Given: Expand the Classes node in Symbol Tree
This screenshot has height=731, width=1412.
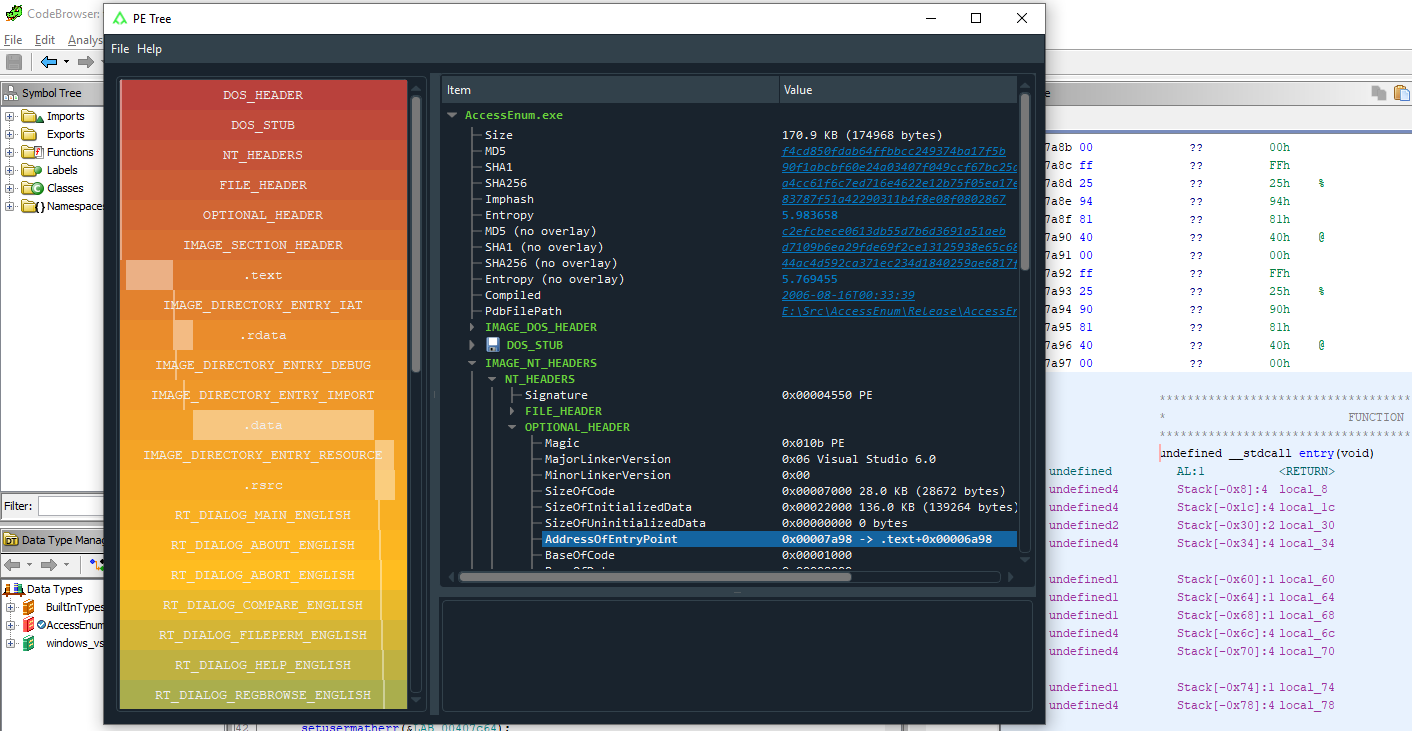Looking at the screenshot, I should (x=10, y=188).
